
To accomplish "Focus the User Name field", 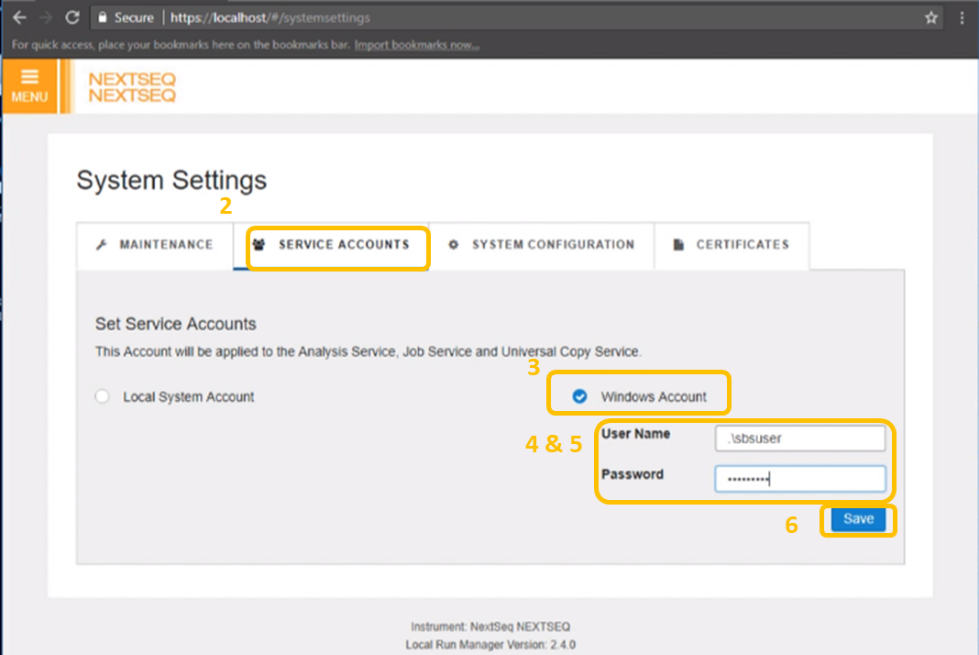I will click(x=800, y=439).
